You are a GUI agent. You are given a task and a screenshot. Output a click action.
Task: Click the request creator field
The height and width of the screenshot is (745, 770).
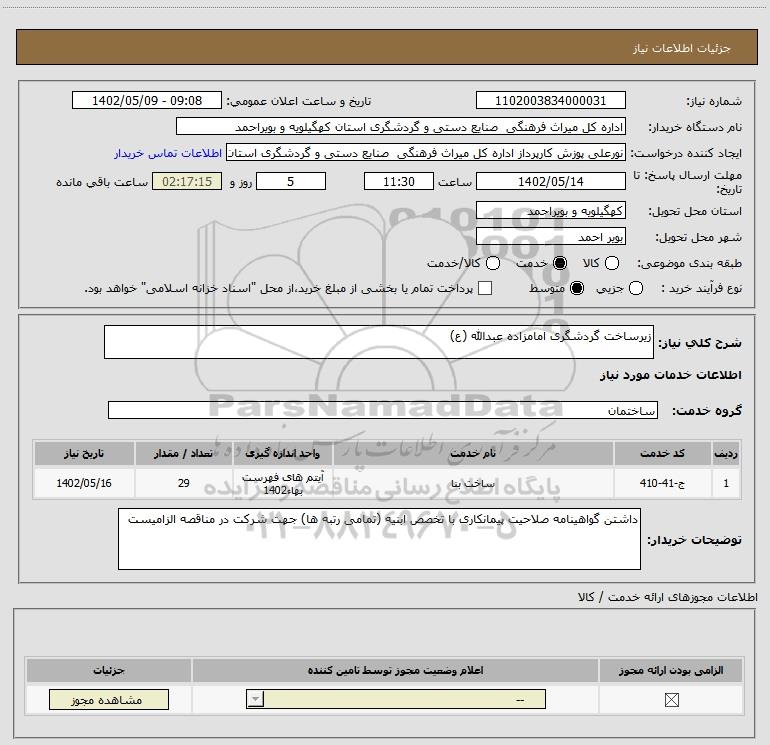click(426, 153)
